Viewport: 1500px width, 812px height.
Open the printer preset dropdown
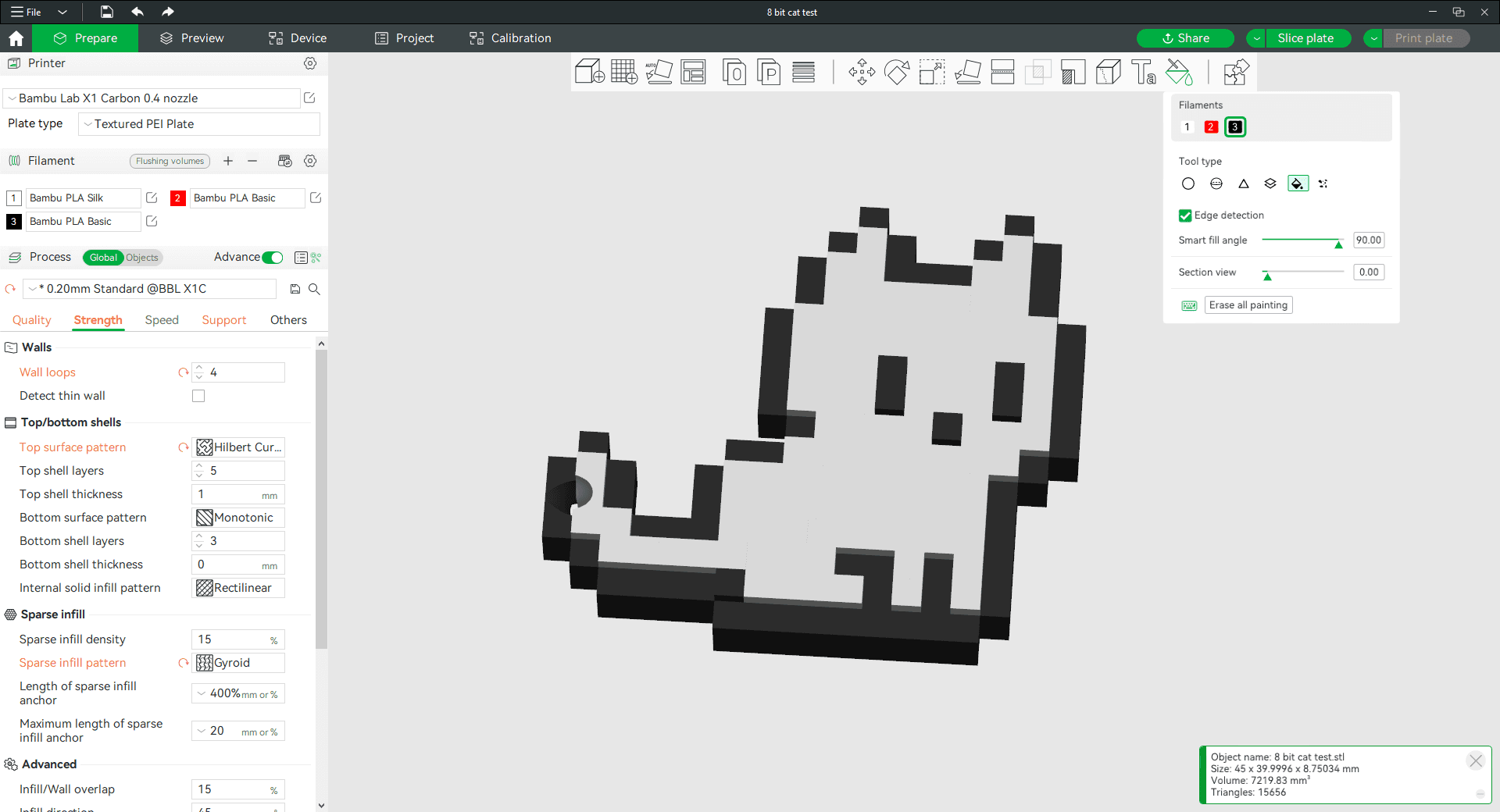click(152, 98)
